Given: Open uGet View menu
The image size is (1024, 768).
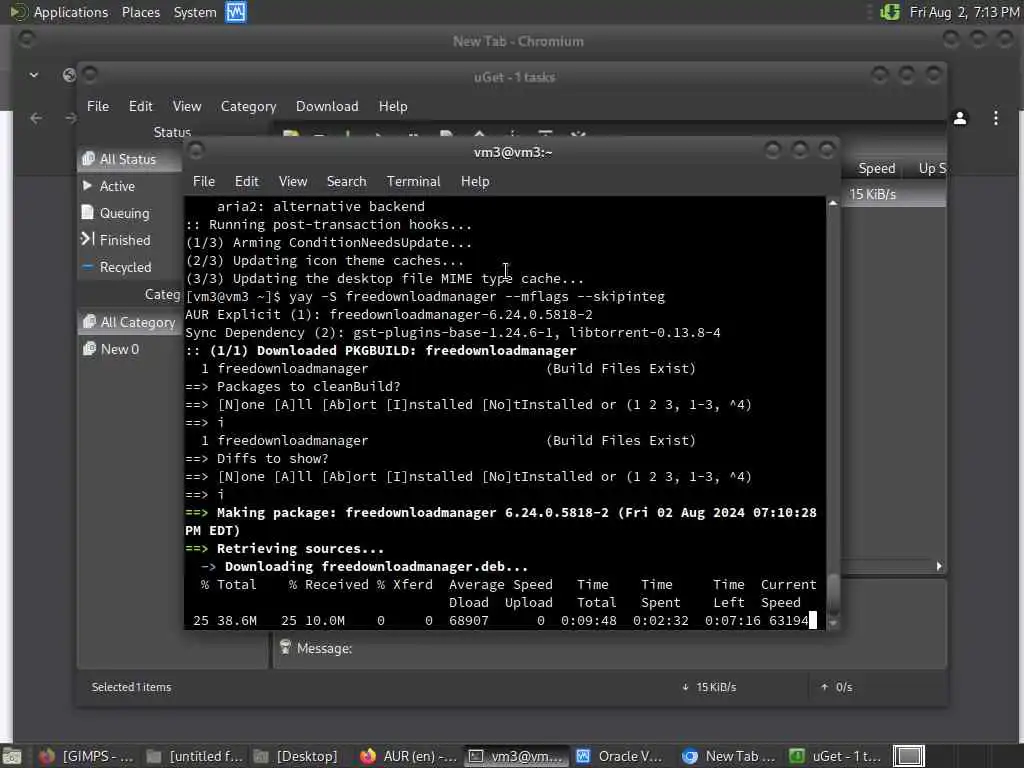Looking at the screenshot, I should [x=187, y=106].
